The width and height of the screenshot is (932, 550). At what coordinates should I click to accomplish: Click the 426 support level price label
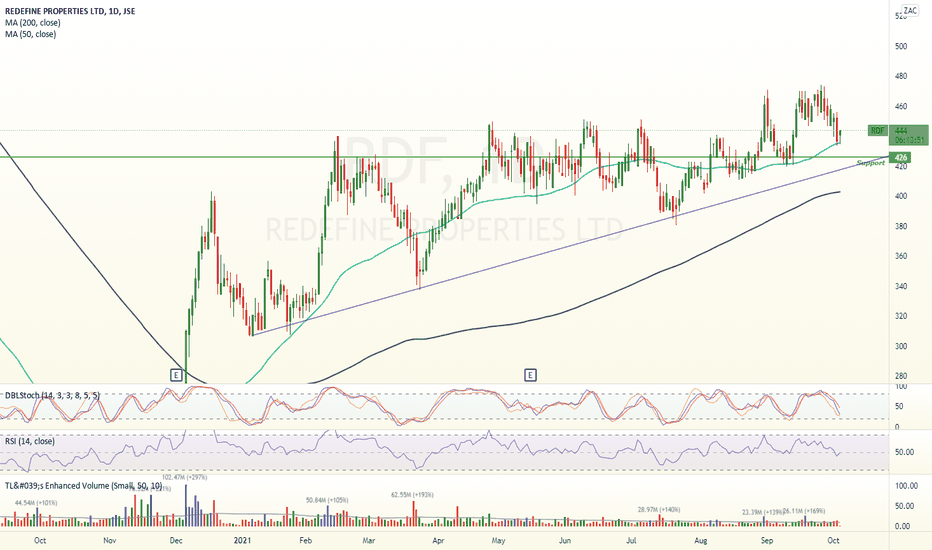pyautogui.click(x=901, y=158)
